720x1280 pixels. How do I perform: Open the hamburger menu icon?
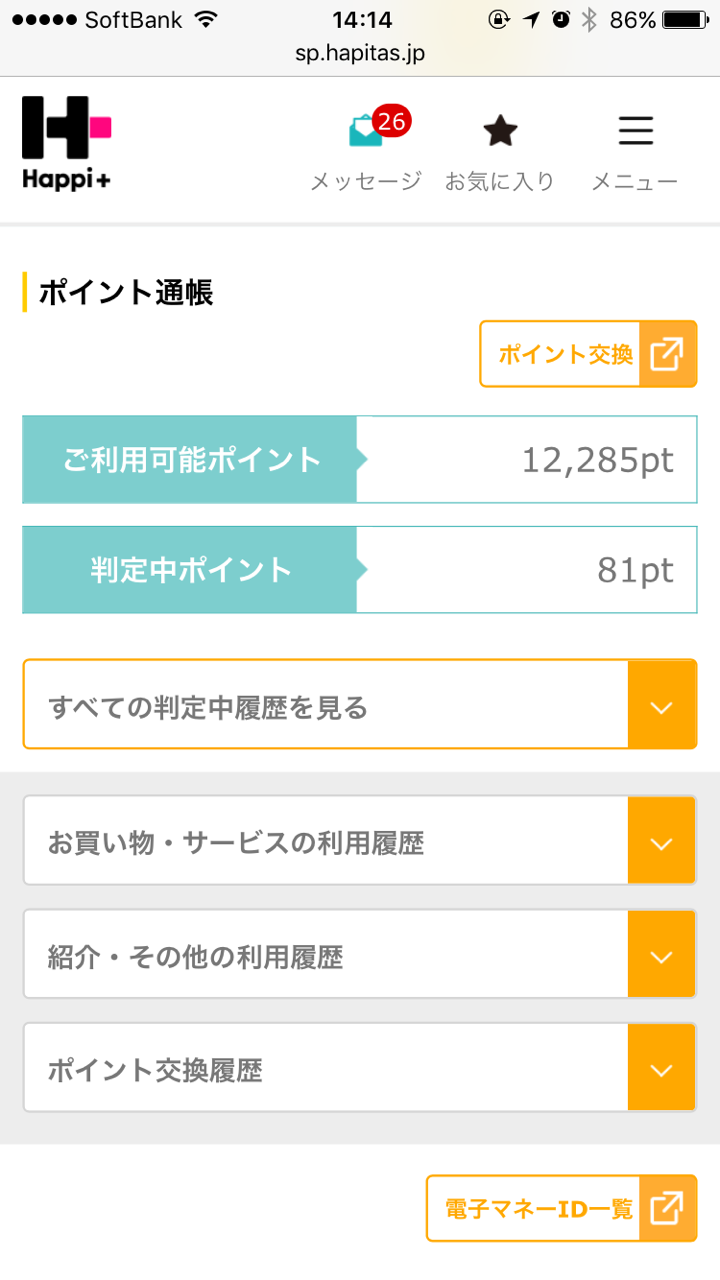point(635,131)
